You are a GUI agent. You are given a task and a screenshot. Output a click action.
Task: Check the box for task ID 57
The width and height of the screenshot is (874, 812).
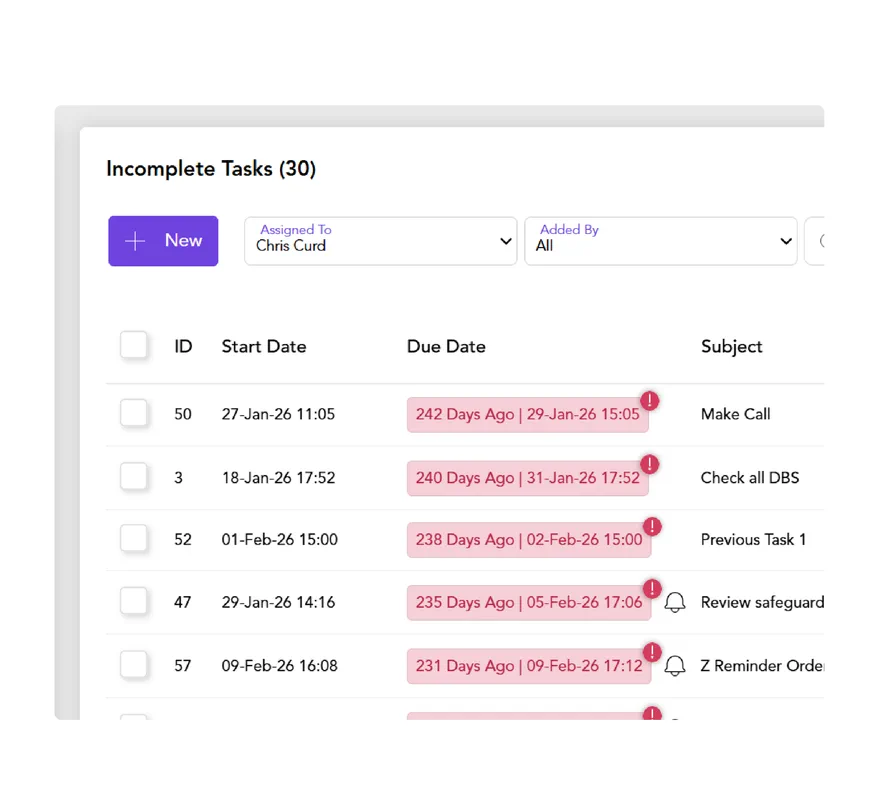coord(134,664)
